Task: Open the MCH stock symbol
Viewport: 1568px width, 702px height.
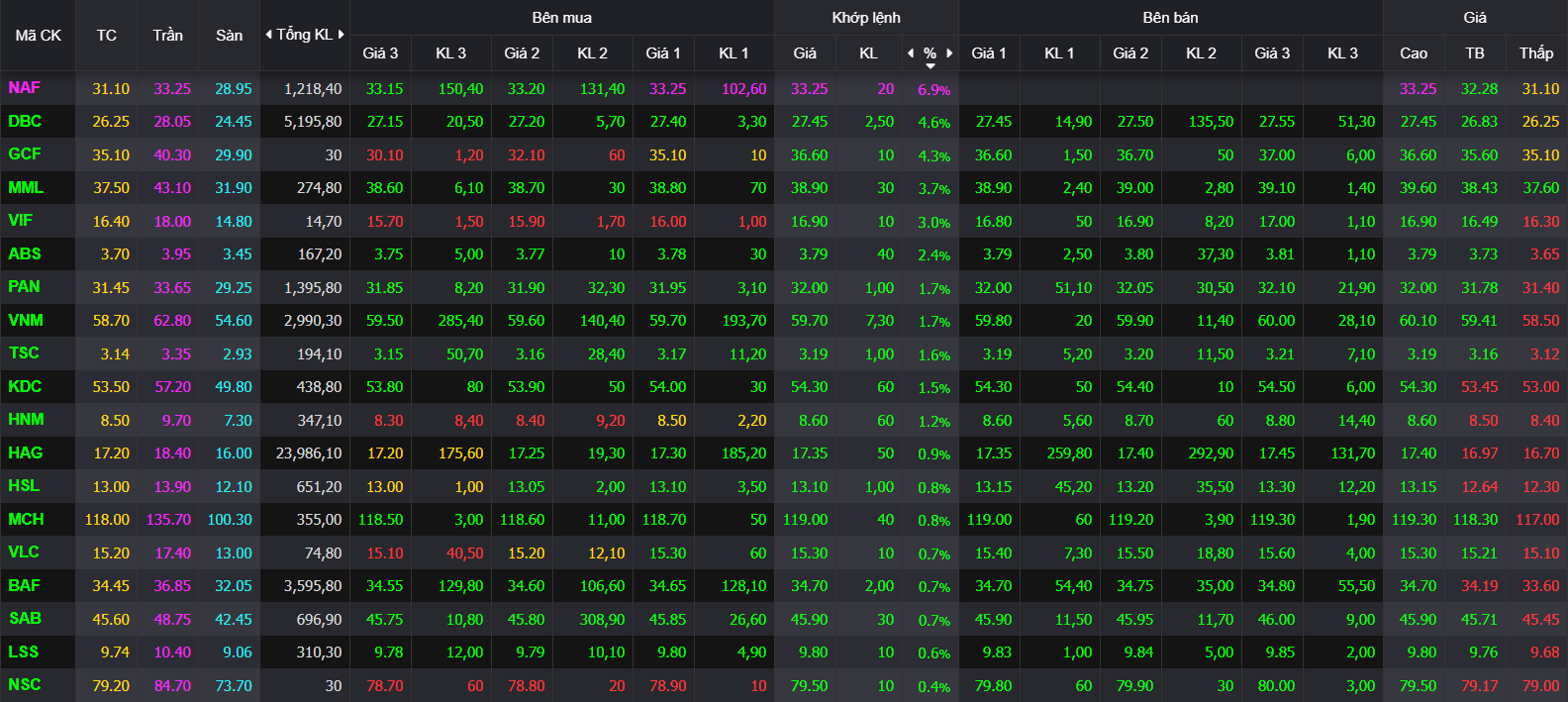Action: (26, 519)
